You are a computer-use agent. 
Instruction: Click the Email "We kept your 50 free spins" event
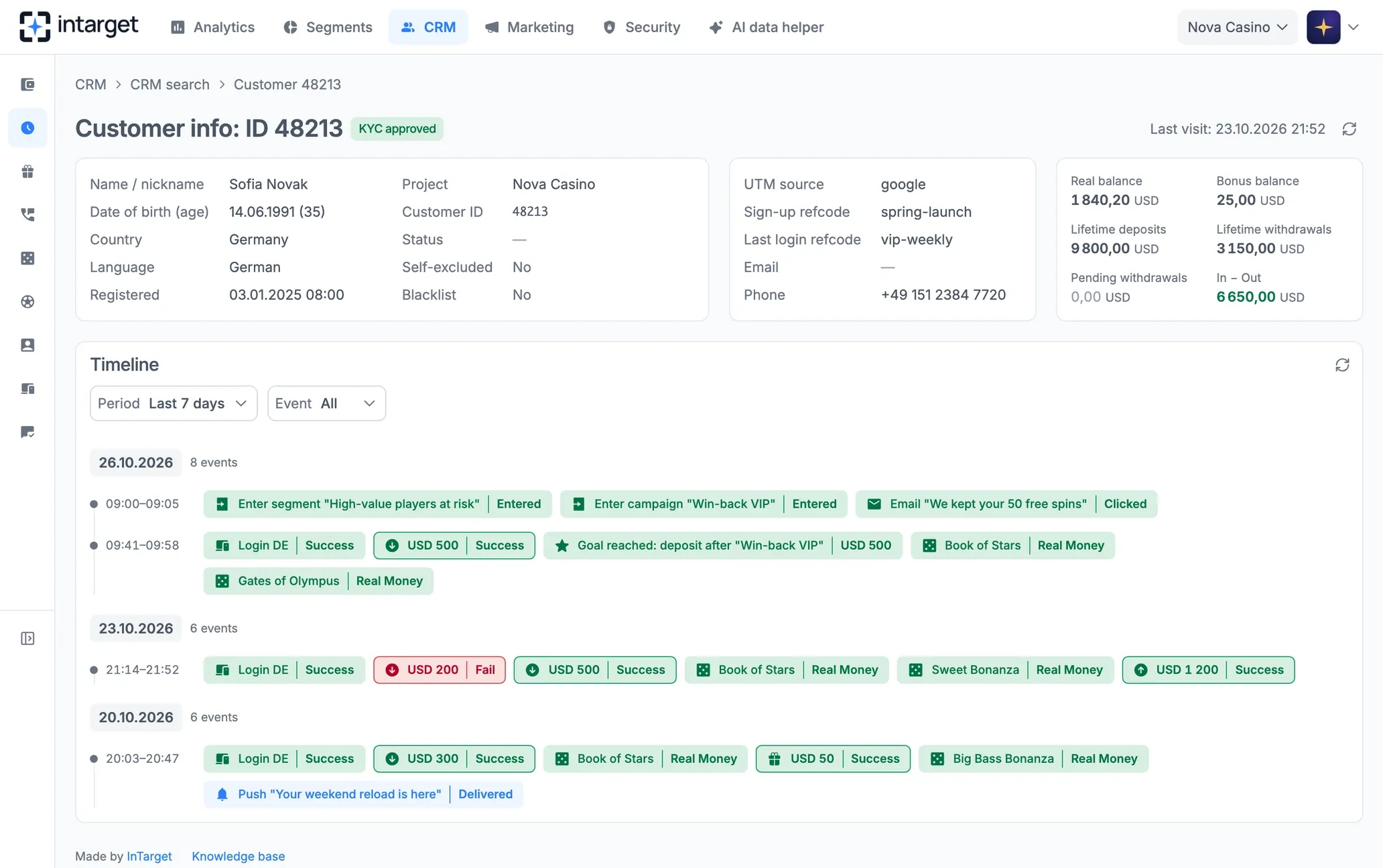click(1006, 504)
